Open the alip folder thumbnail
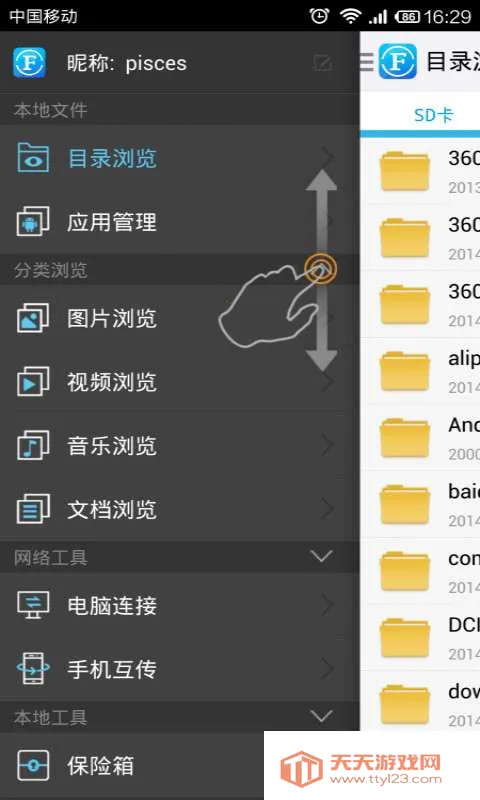 405,371
